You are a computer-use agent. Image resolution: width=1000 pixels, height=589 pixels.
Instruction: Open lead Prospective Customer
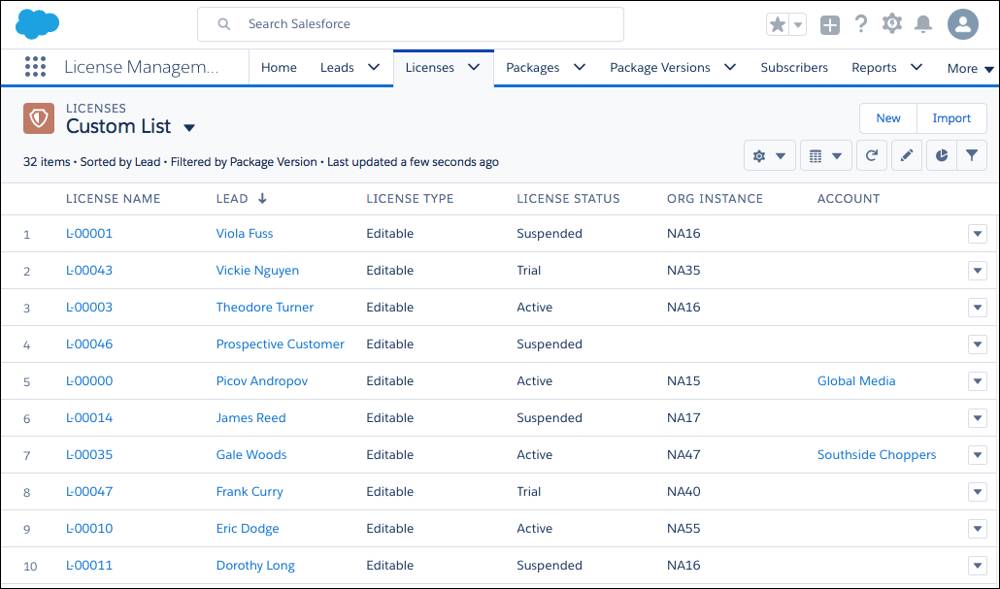point(280,344)
